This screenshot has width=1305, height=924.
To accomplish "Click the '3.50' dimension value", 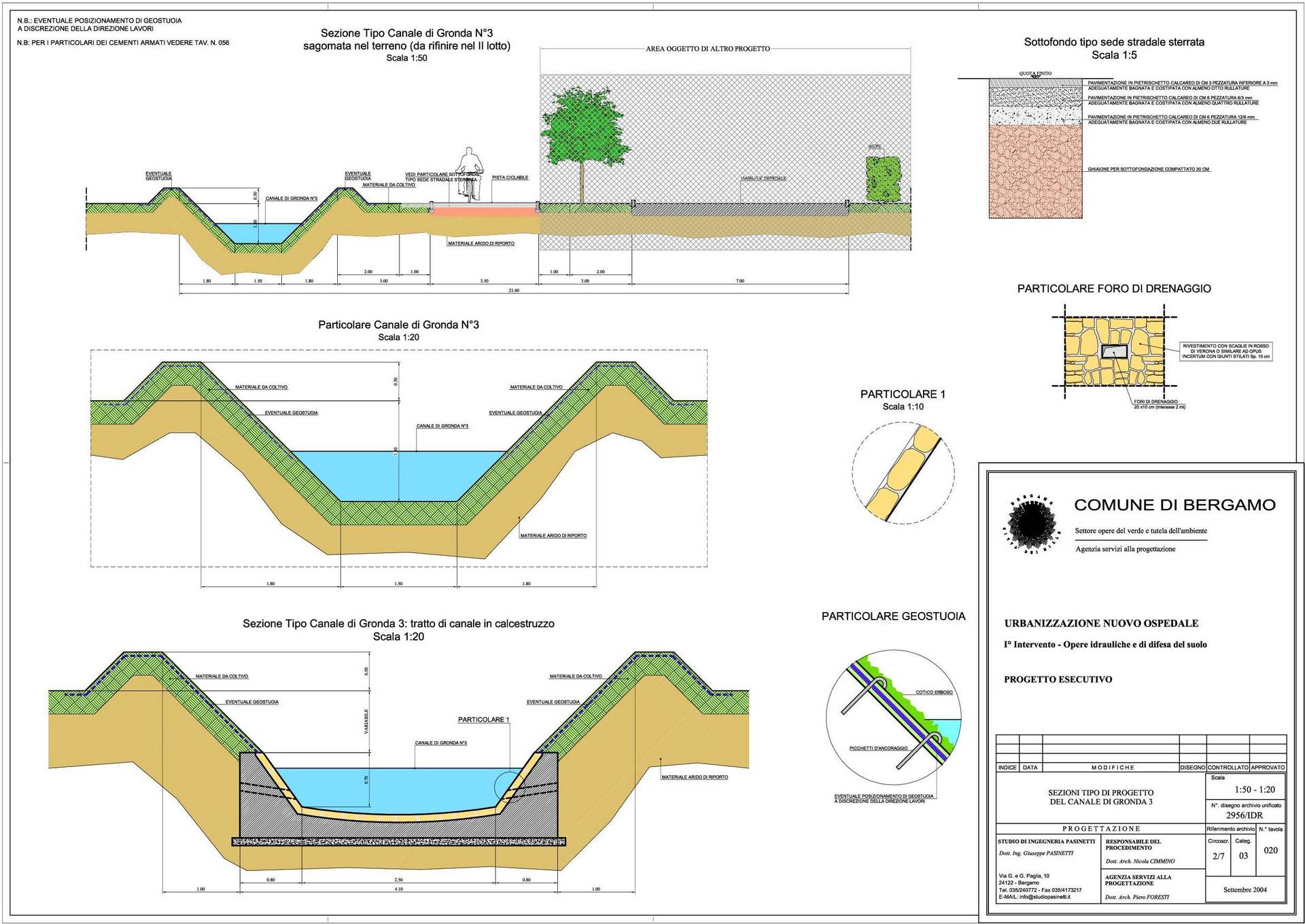I will tap(484, 281).
